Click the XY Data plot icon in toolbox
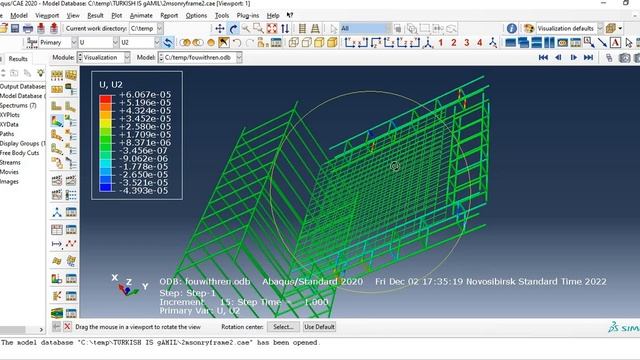This screenshot has width=640, height=360. (x=71, y=244)
